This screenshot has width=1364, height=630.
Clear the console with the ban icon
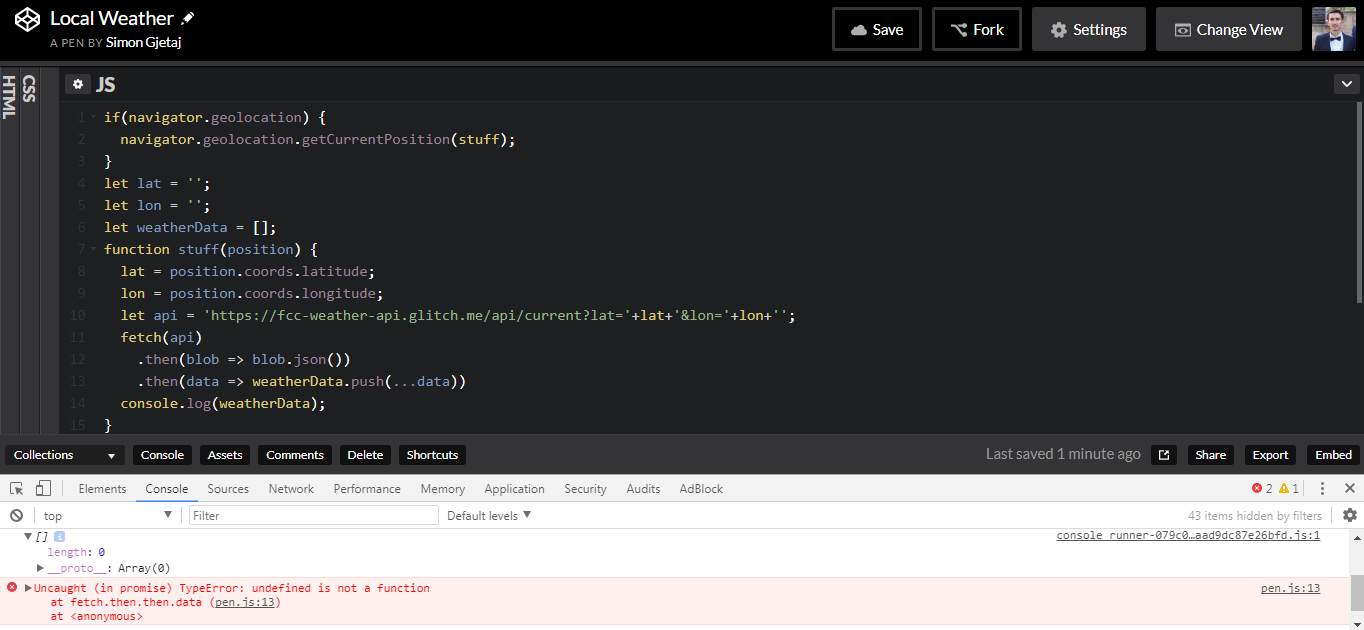(17, 516)
